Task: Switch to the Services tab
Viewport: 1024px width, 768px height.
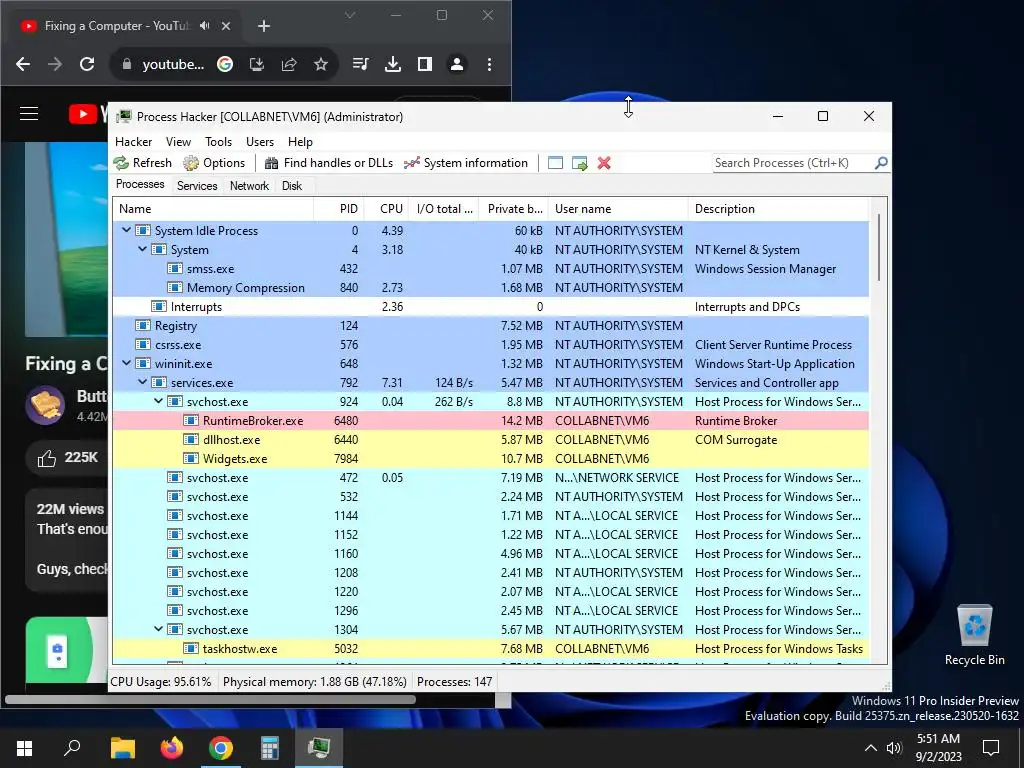Action: click(197, 185)
